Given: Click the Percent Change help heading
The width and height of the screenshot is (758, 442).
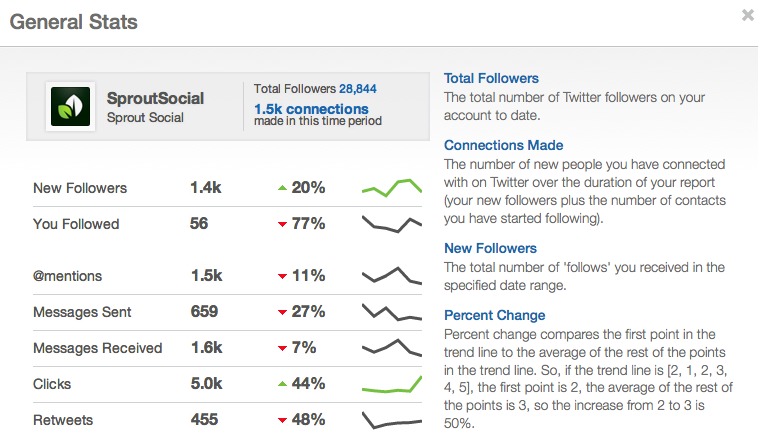Looking at the screenshot, I should pyautogui.click(x=497, y=315).
